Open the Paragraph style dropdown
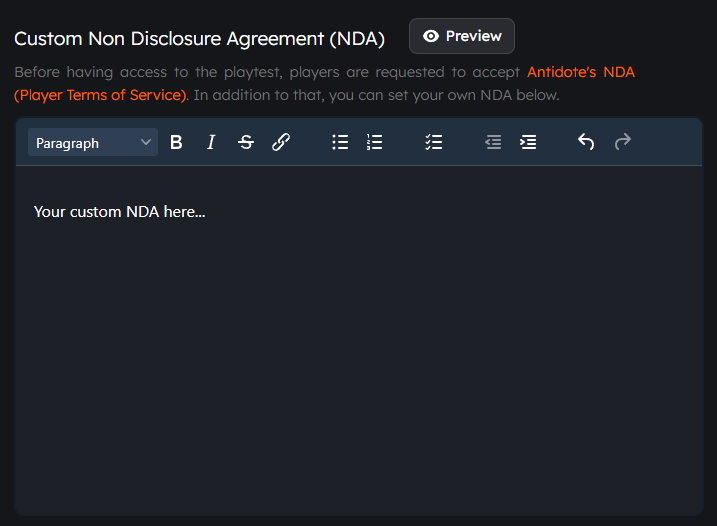Image resolution: width=717 pixels, height=526 pixels. pos(93,142)
